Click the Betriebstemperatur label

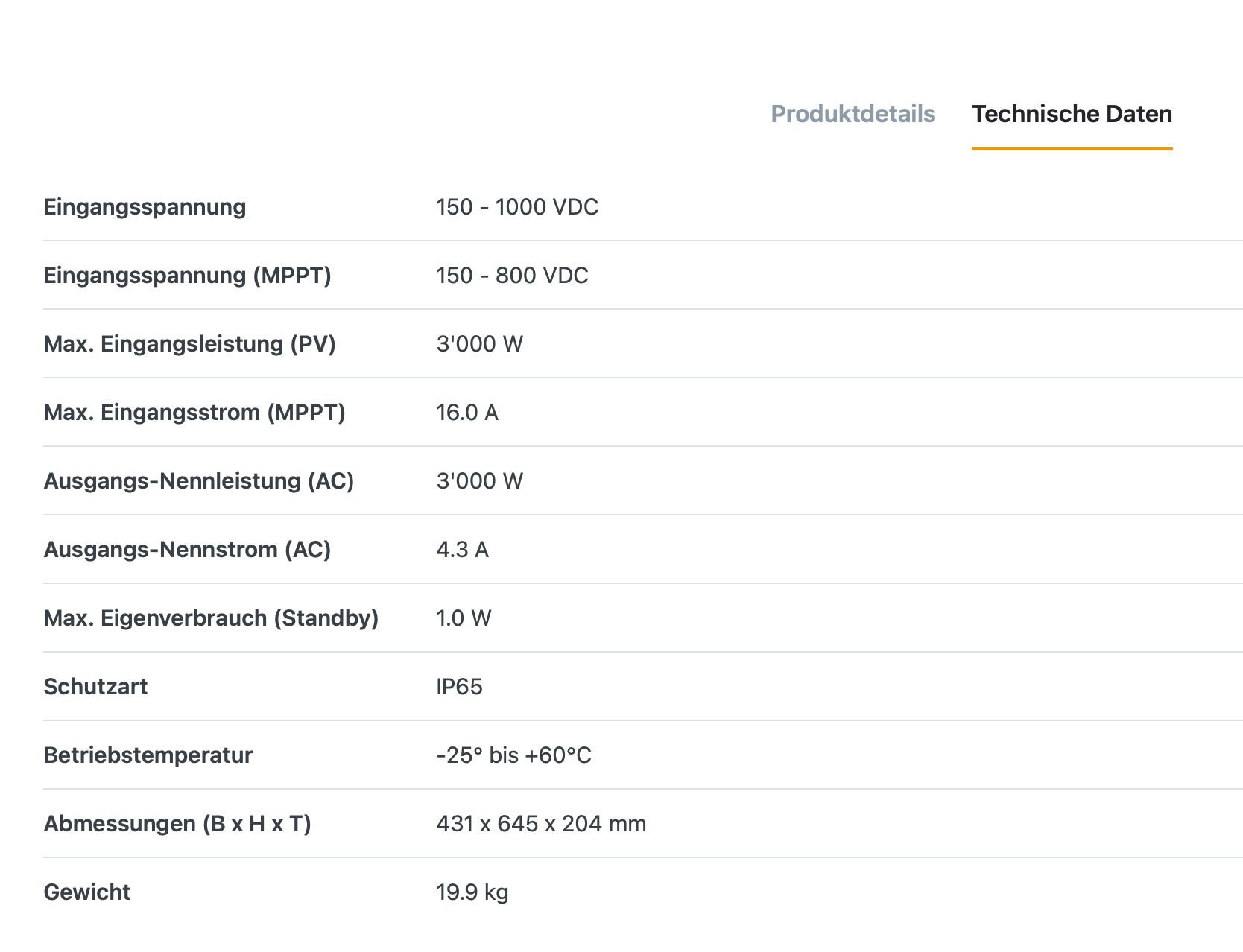point(148,755)
